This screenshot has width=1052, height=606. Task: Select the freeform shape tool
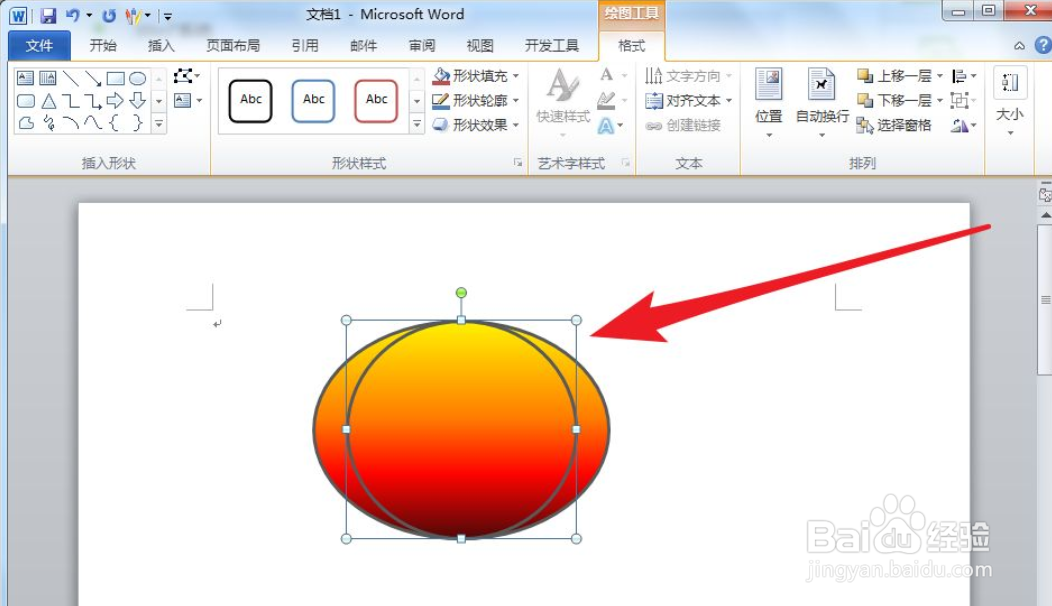[x=25, y=123]
